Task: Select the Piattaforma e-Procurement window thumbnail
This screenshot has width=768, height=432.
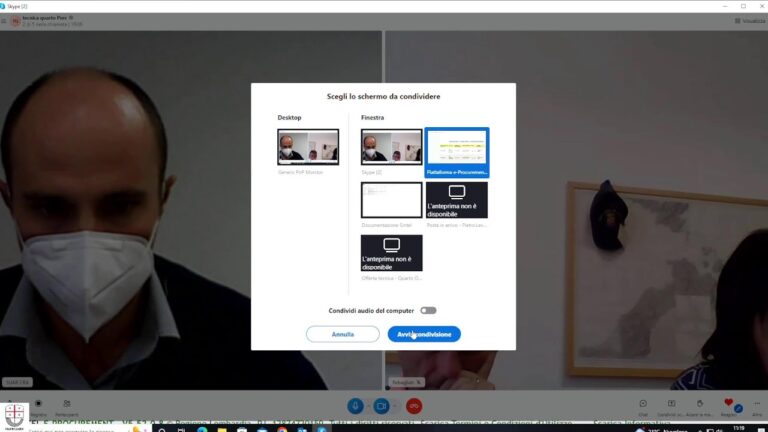Action: pyautogui.click(x=456, y=152)
